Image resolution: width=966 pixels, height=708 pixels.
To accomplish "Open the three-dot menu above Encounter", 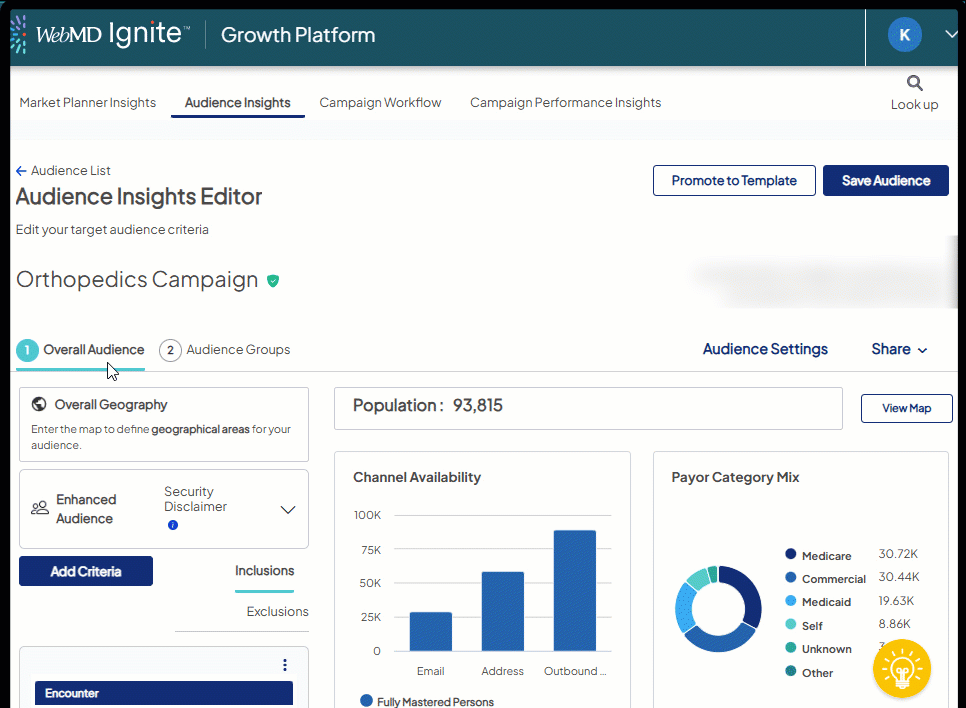I will click(x=285, y=665).
